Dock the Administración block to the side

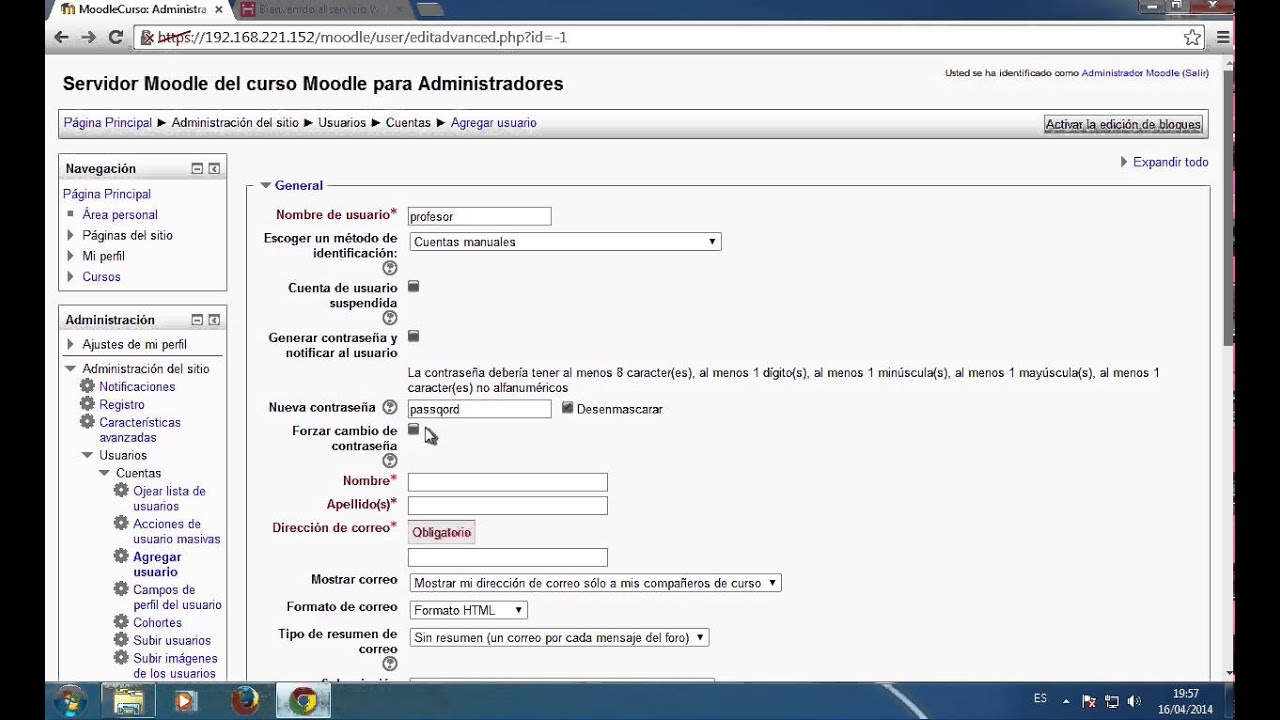pos(214,320)
